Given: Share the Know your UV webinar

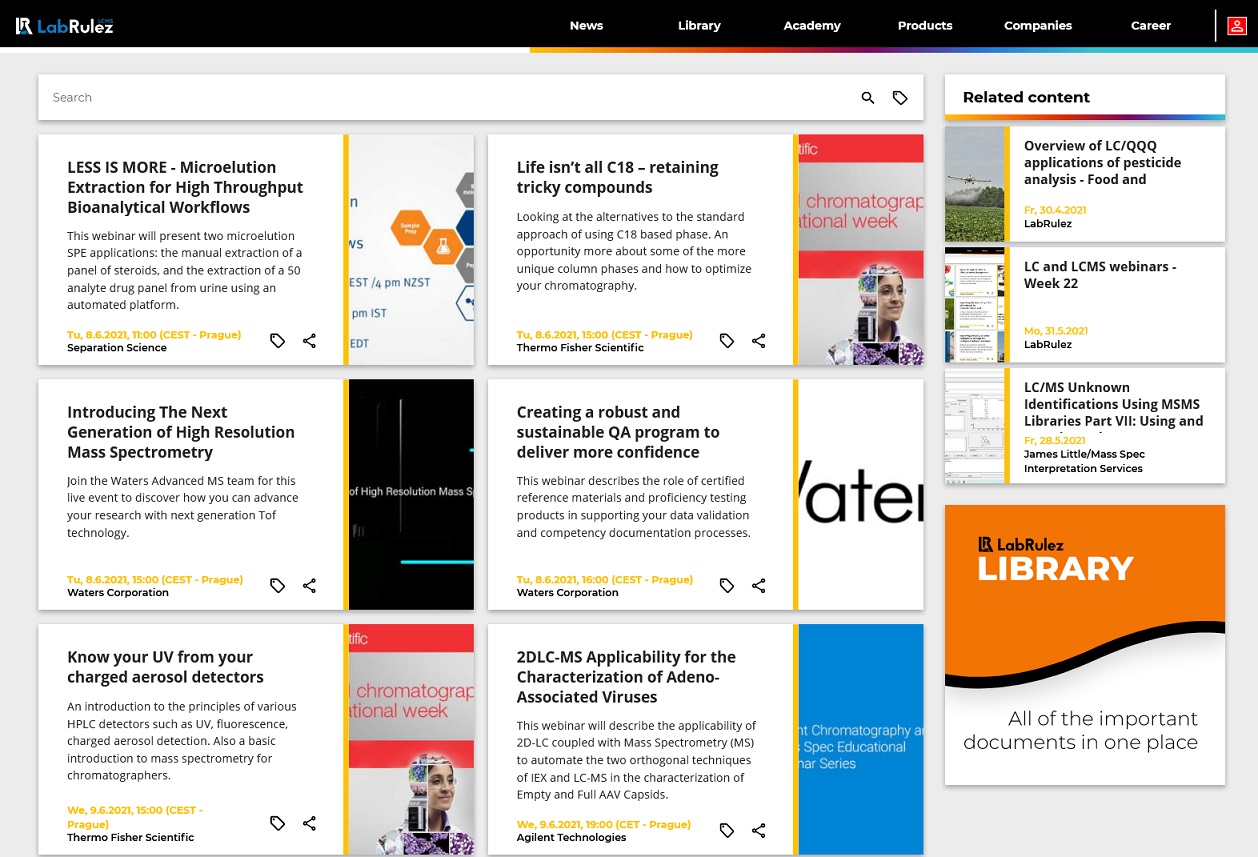Looking at the screenshot, I should click(x=309, y=824).
